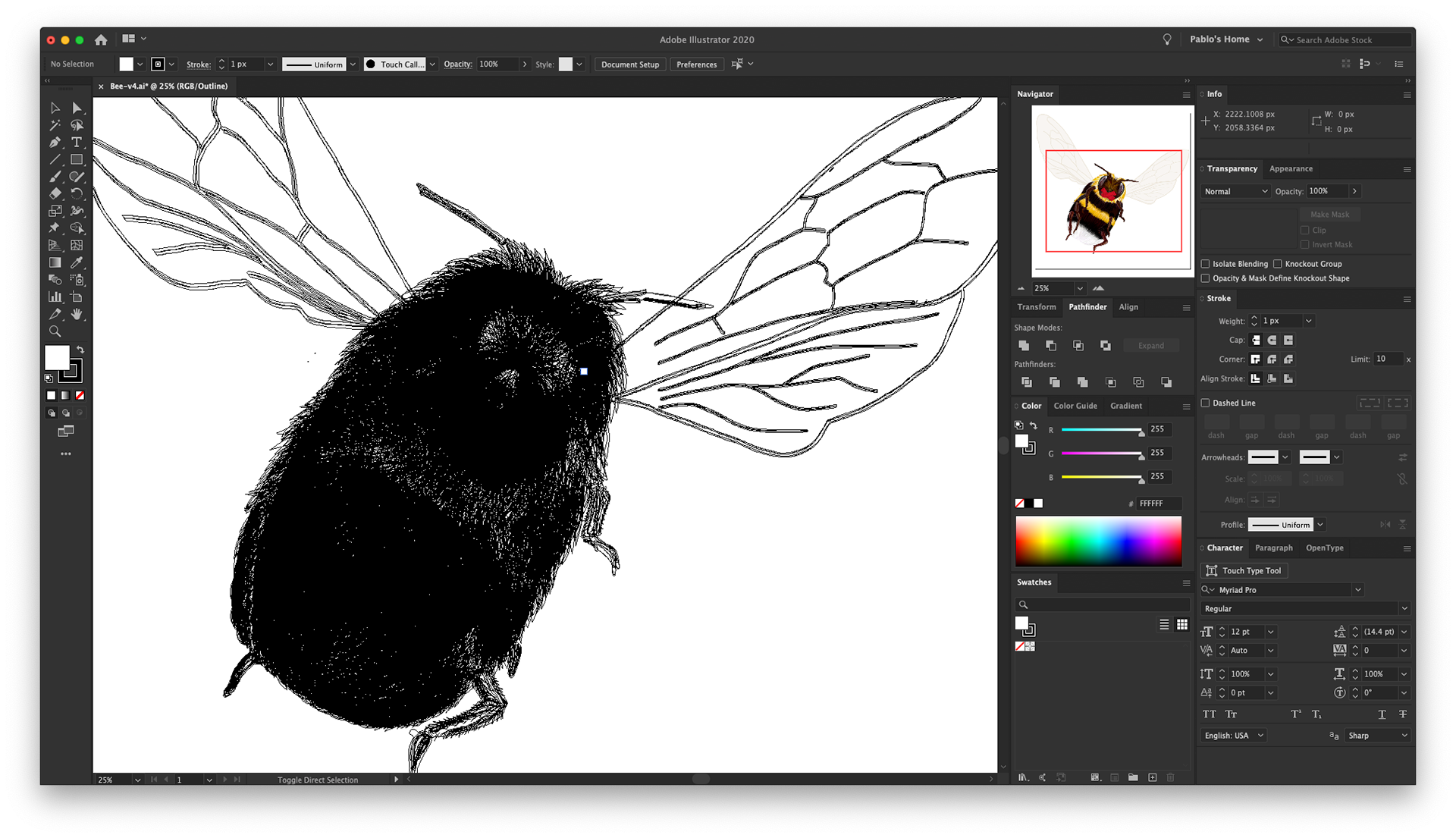Expand the Myriad Pro font dropdown

tap(1357, 590)
